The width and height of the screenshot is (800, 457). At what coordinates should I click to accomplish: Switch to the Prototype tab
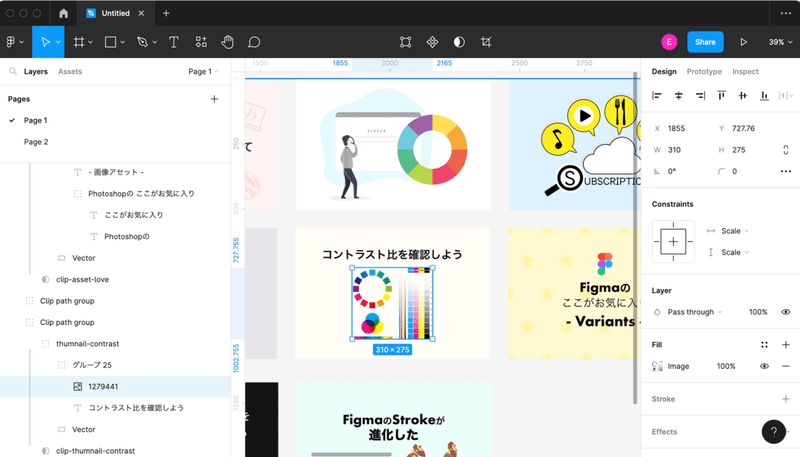[704, 71]
